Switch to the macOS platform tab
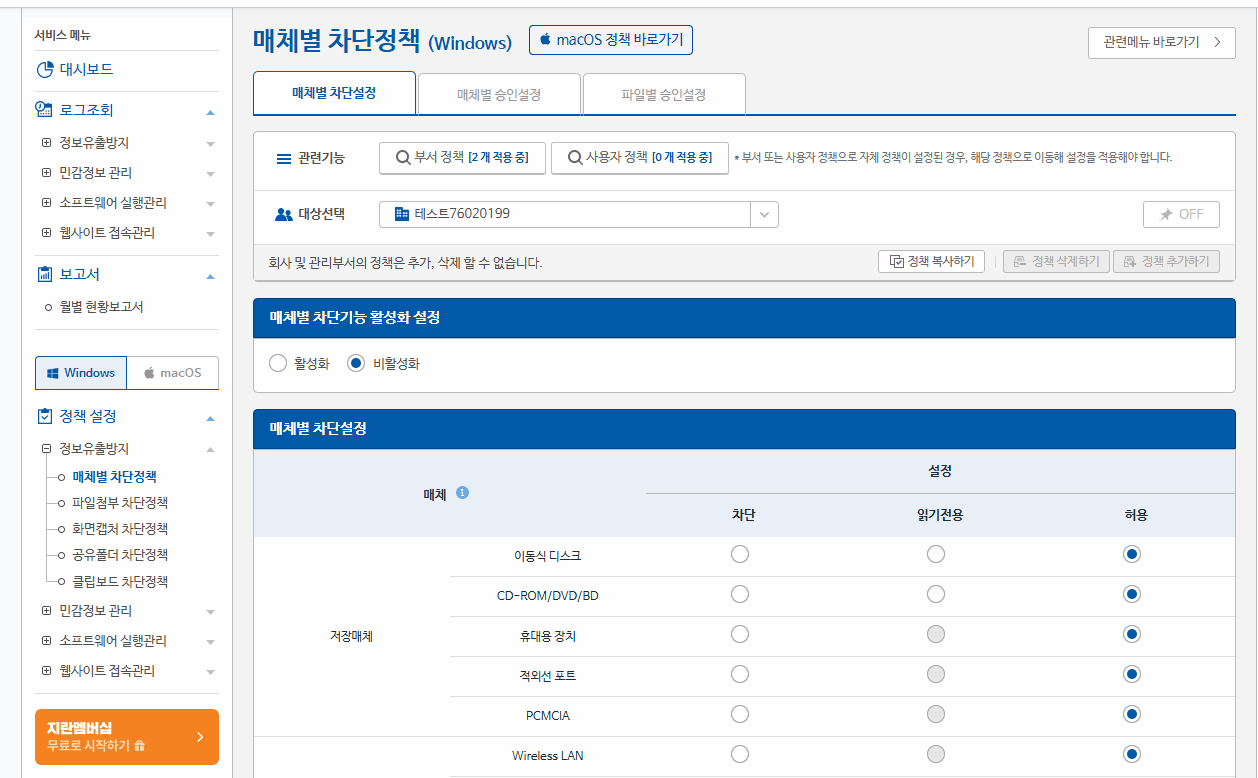 pyautogui.click(x=172, y=372)
